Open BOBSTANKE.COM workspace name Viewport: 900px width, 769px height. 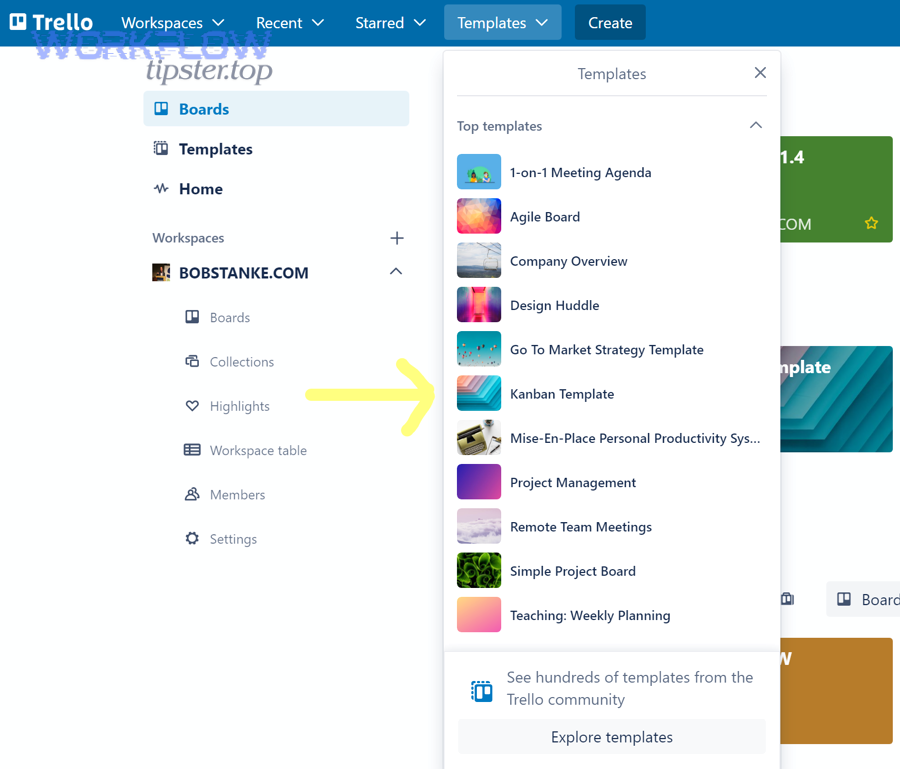pyautogui.click(x=243, y=273)
